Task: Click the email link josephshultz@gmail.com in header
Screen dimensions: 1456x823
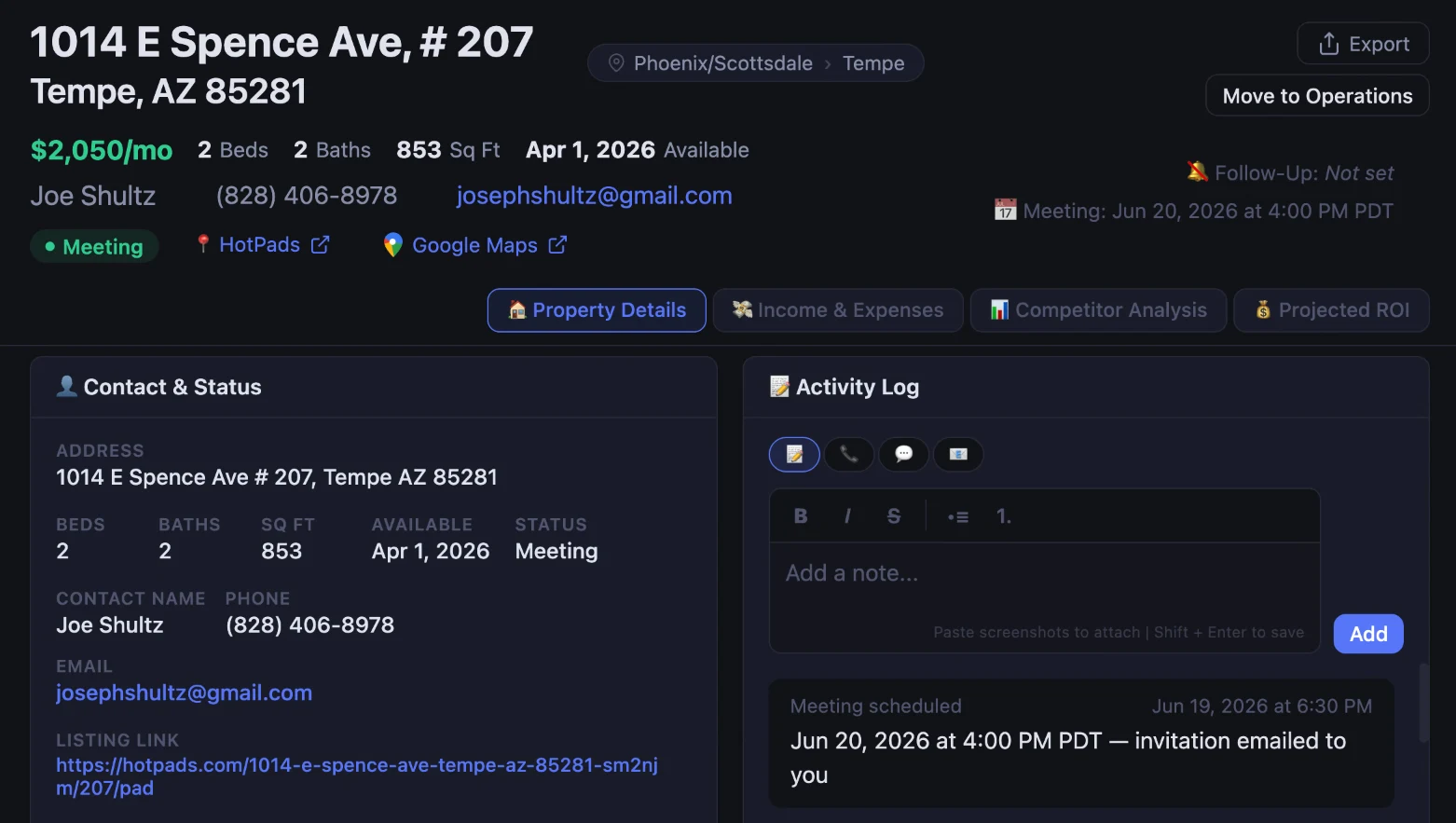Action: [594, 196]
